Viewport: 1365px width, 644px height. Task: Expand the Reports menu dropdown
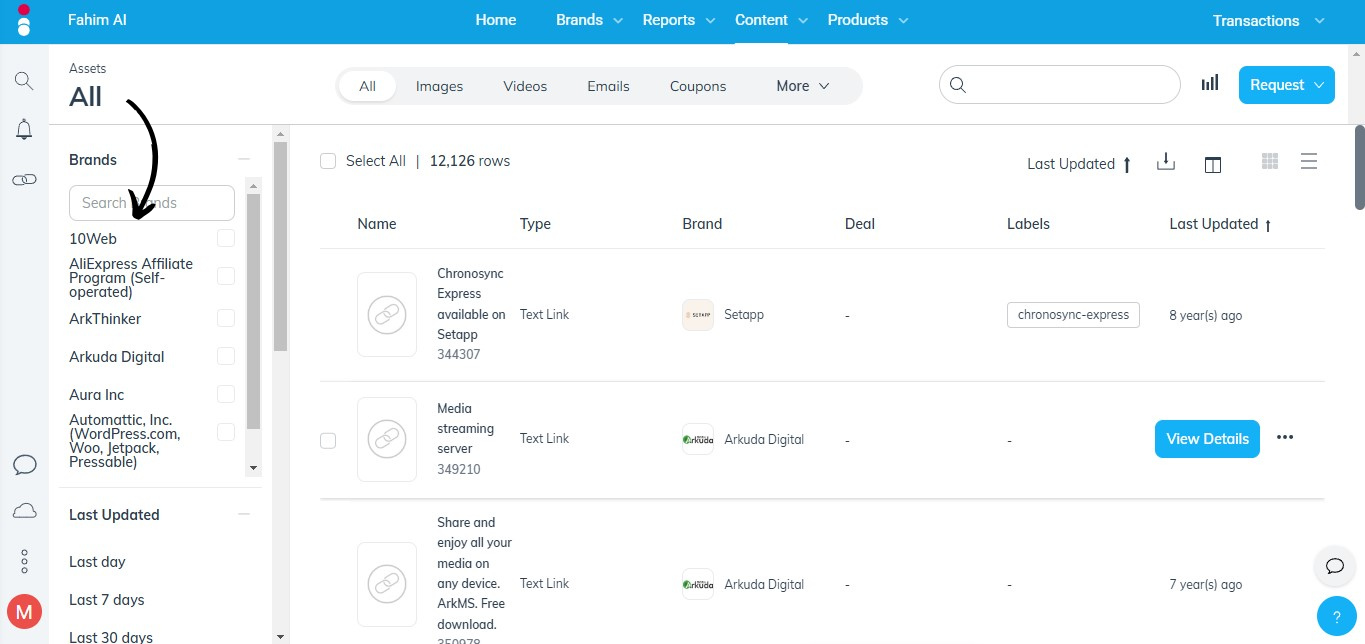[x=679, y=20]
